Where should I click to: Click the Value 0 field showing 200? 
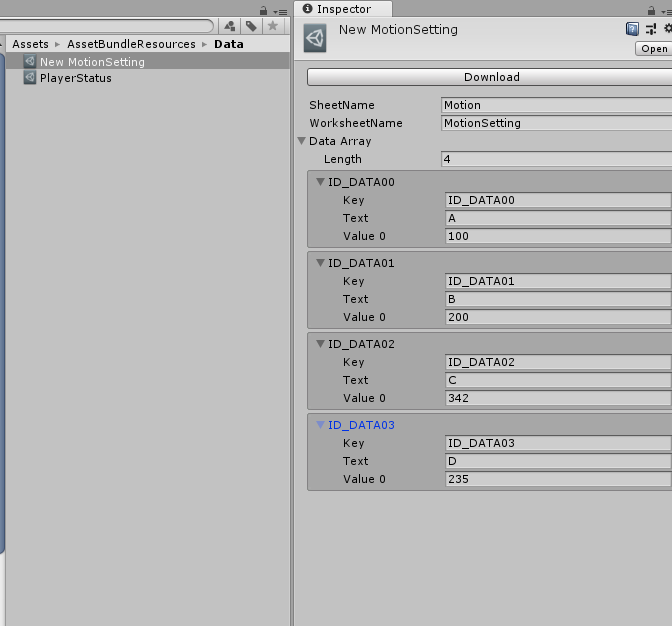(x=558, y=317)
